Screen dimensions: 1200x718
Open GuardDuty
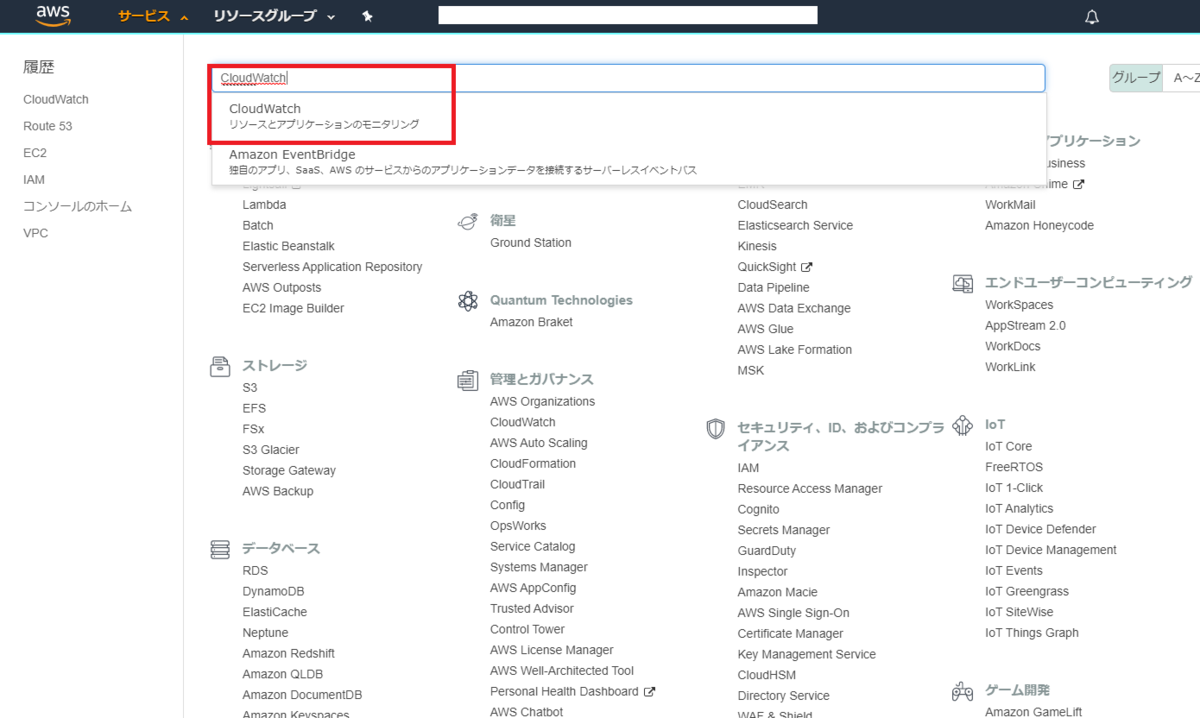click(x=767, y=551)
